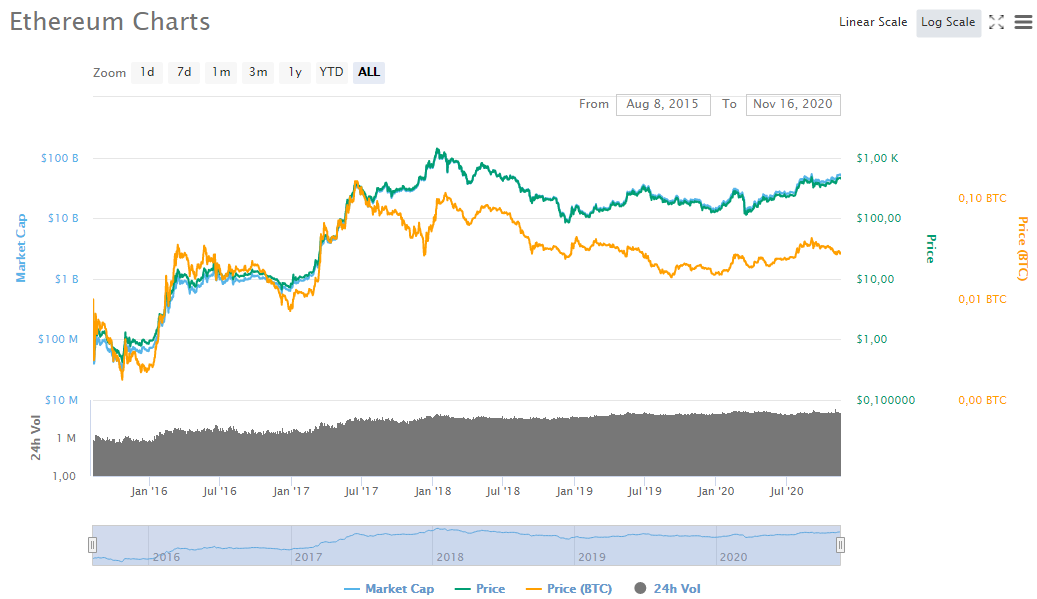This screenshot has height=599, width=1037.
Task: Select the YTD zoom period
Action: click(x=331, y=72)
